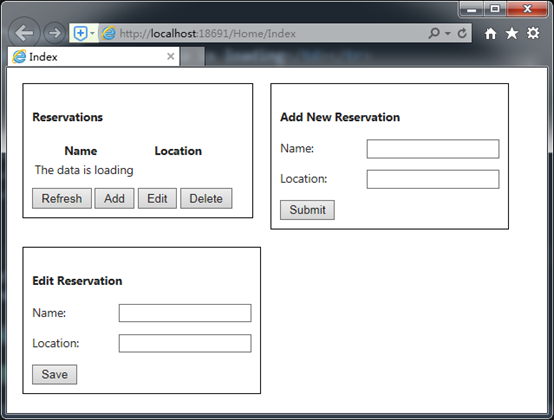
Task: Close the browser window
Action: 527,9
